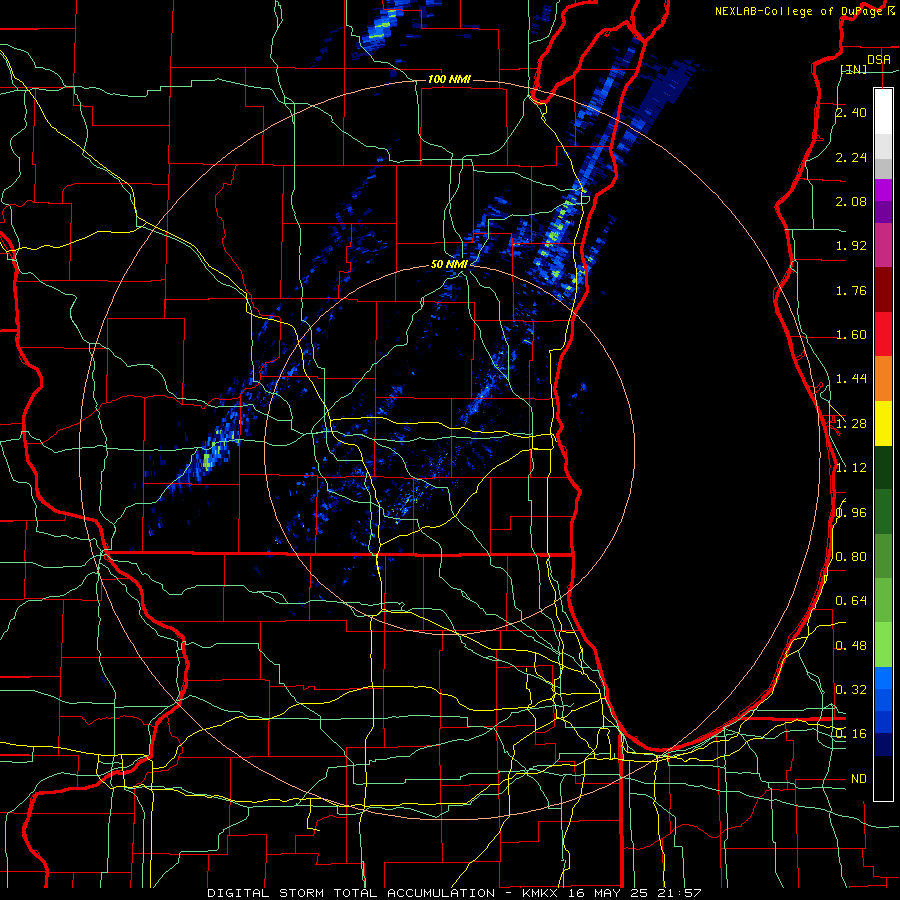Click the 0.32 legend value
This screenshot has width=900, height=900.
pyautogui.click(x=851, y=690)
